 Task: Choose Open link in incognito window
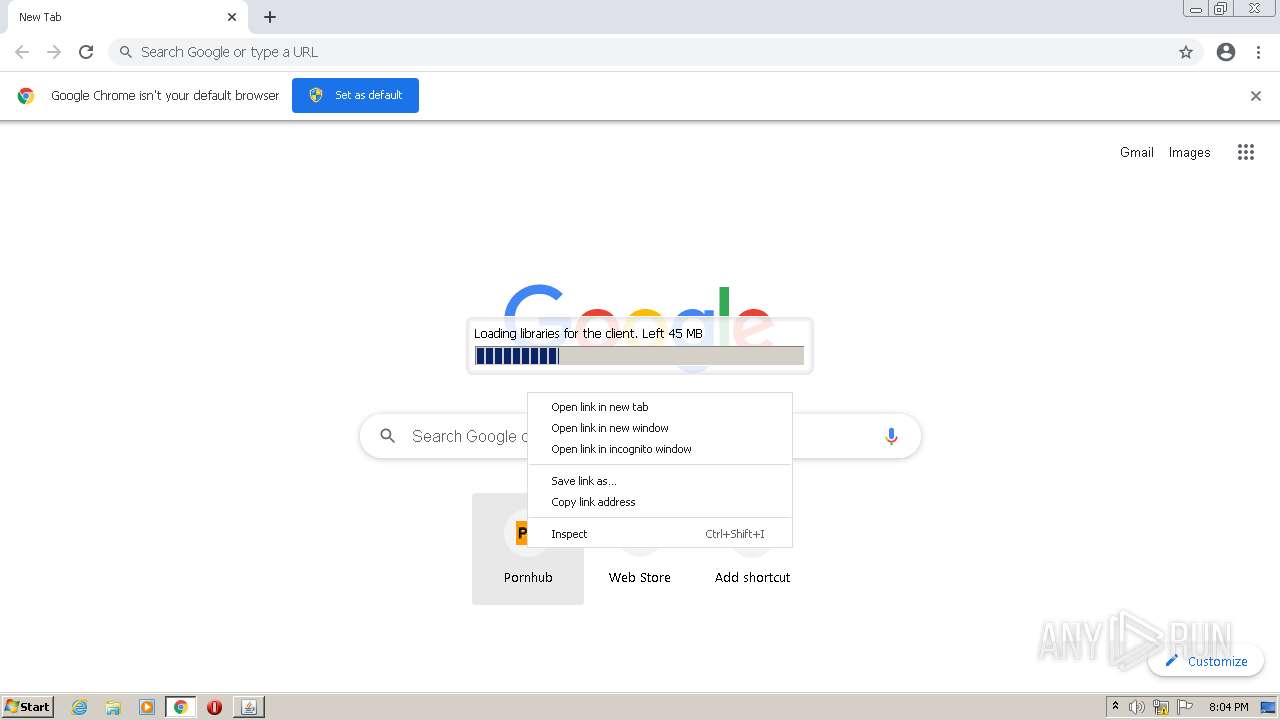660,449
